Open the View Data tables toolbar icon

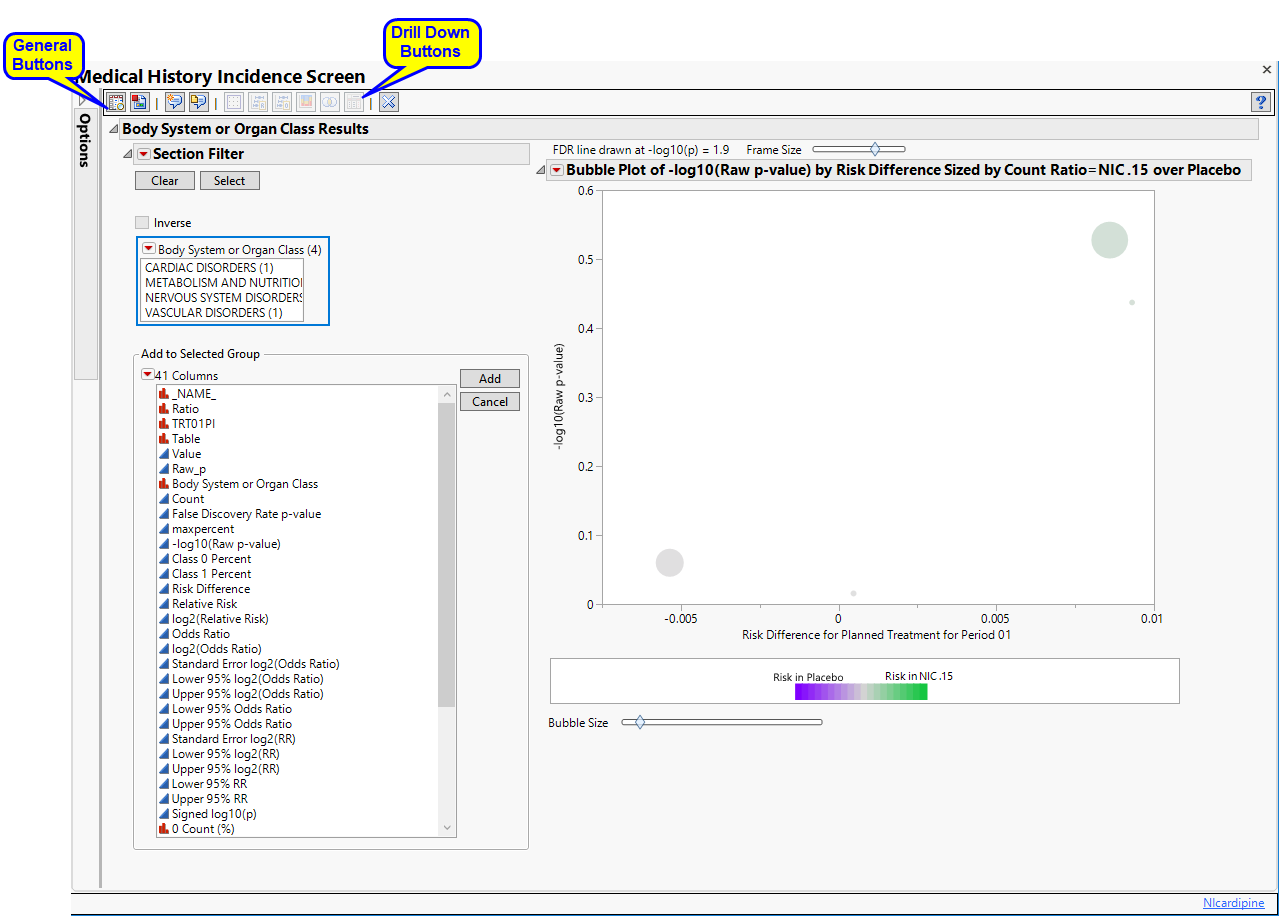coord(116,102)
